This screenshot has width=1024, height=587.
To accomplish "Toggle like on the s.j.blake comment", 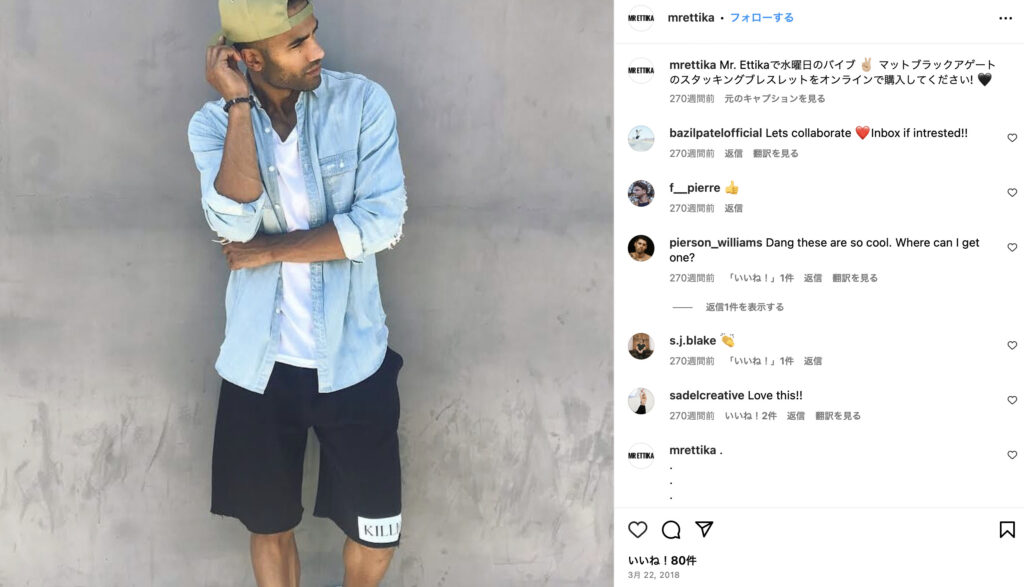I will coord(1012,345).
